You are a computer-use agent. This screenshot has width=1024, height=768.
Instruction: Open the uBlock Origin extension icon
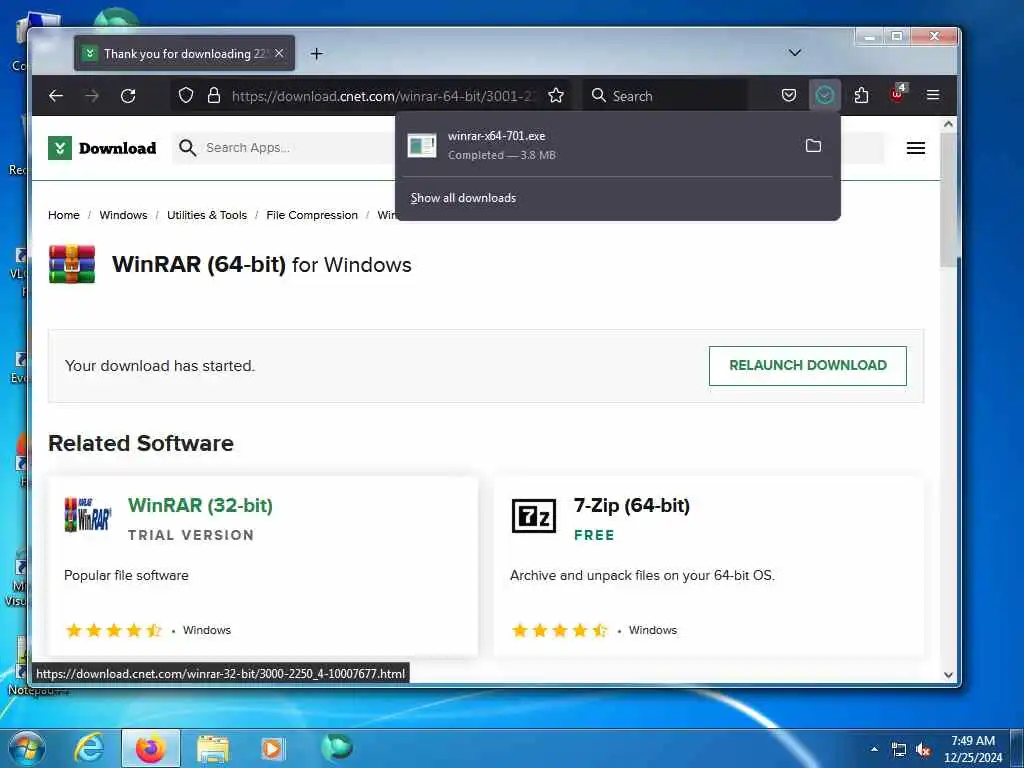pyautogui.click(x=898, y=95)
